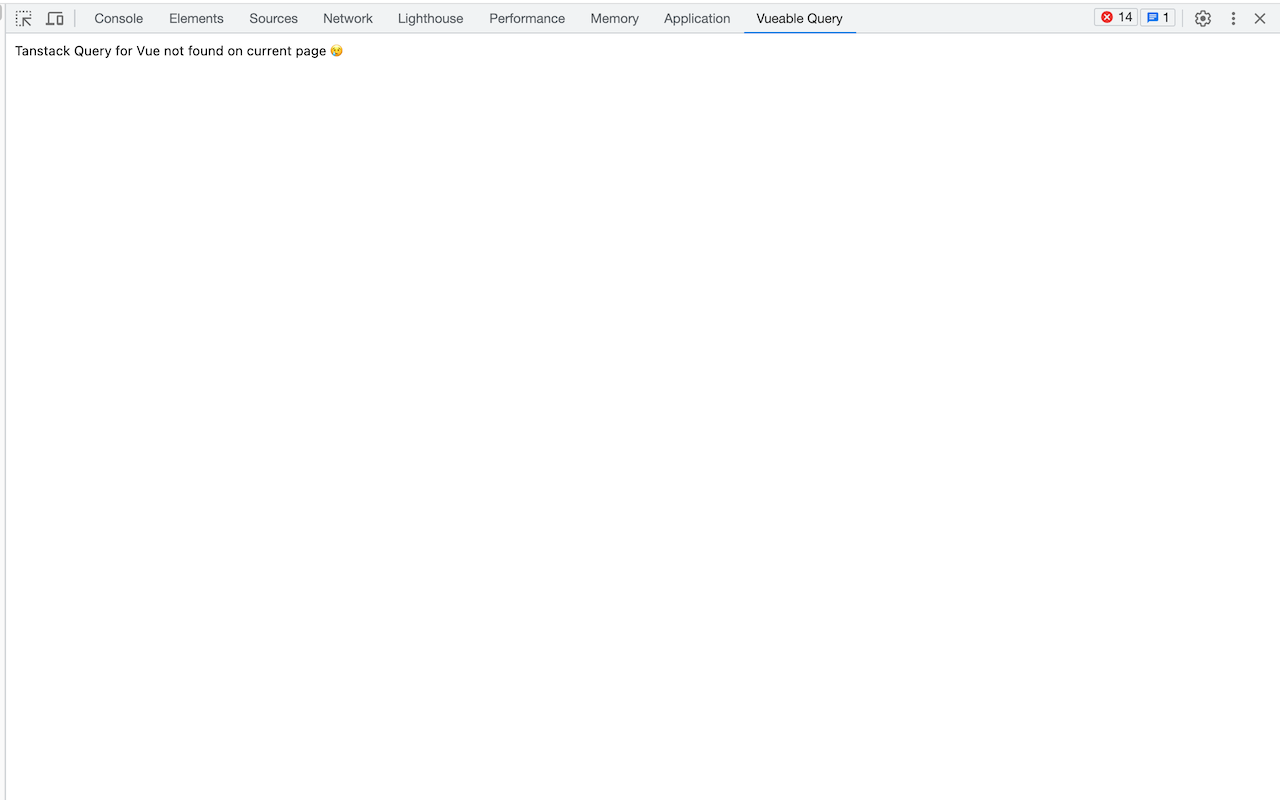Switch to the Application tab

point(697,18)
